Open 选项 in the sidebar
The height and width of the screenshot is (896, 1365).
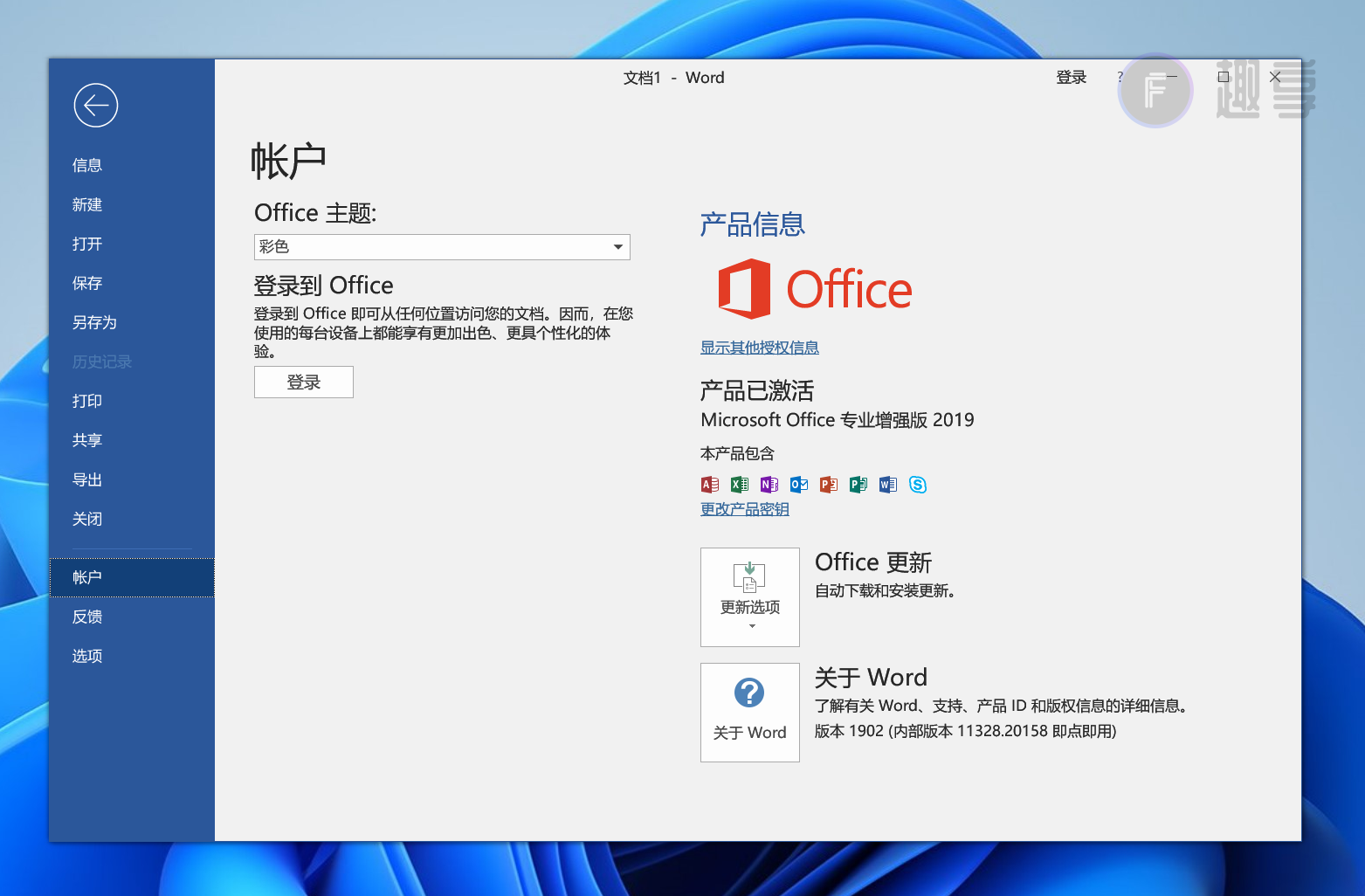pyautogui.click(x=132, y=656)
